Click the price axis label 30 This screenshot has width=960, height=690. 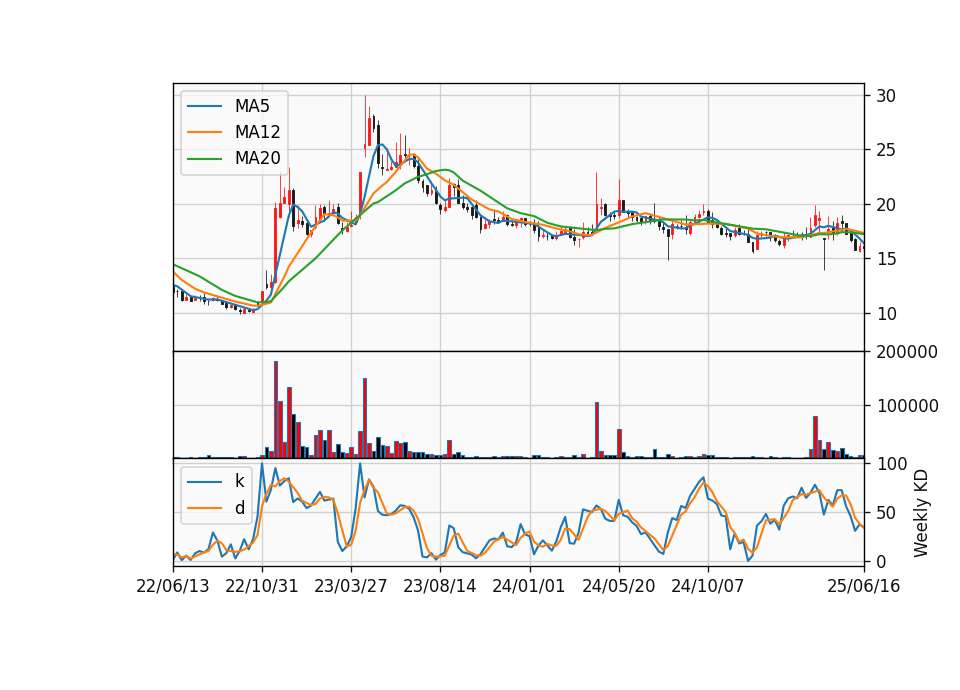(x=886, y=96)
